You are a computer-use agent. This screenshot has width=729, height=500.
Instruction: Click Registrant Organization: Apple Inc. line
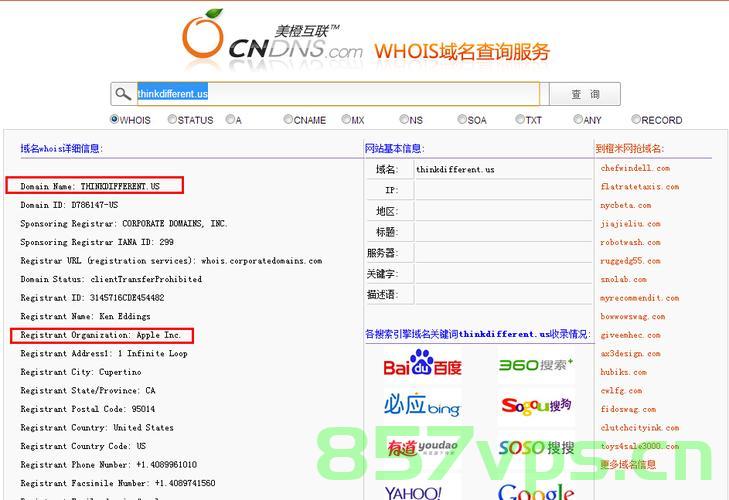pos(101,335)
